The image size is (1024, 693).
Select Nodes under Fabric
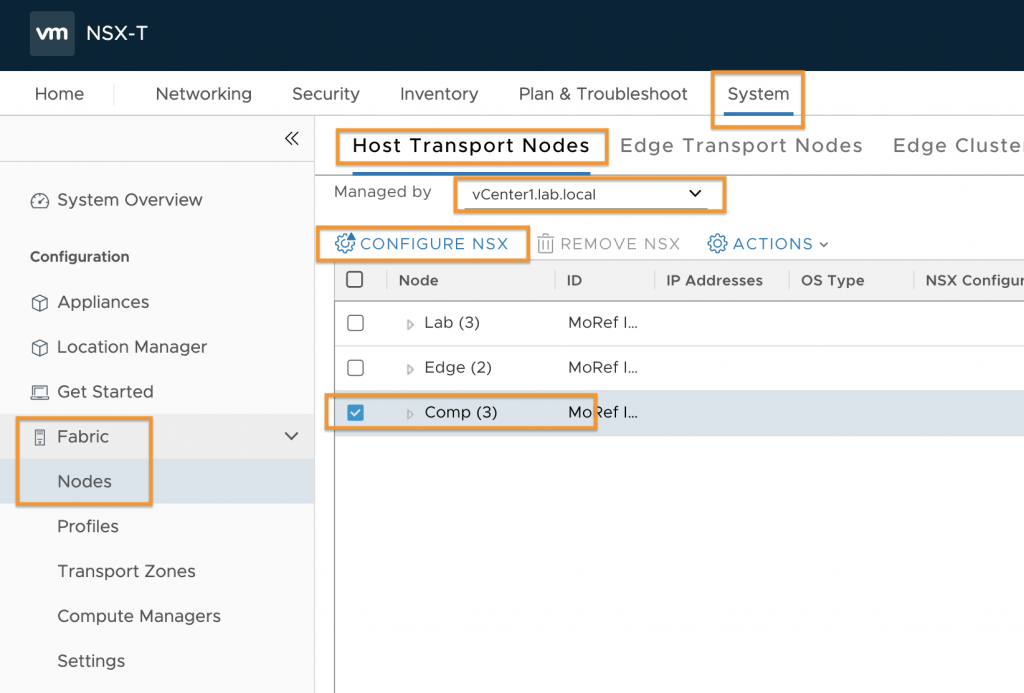tap(84, 481)
